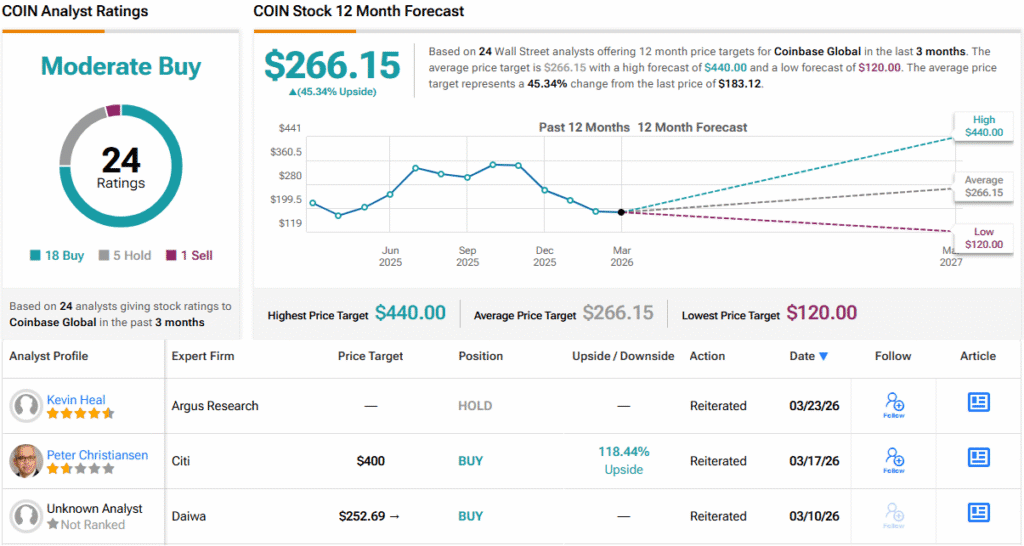Click Article column header

(978, 356)
